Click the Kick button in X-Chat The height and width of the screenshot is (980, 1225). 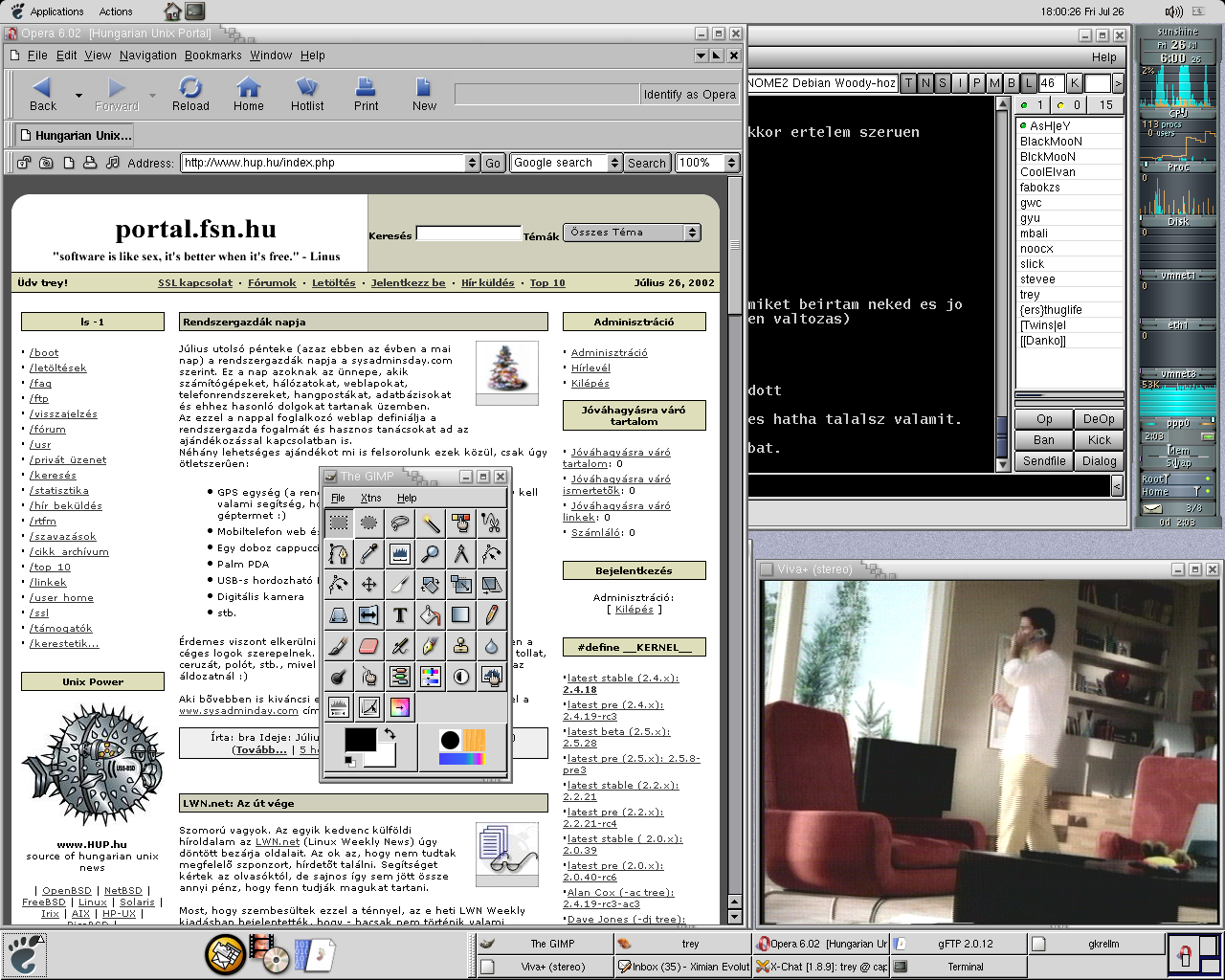click(x=1100, y=440)
